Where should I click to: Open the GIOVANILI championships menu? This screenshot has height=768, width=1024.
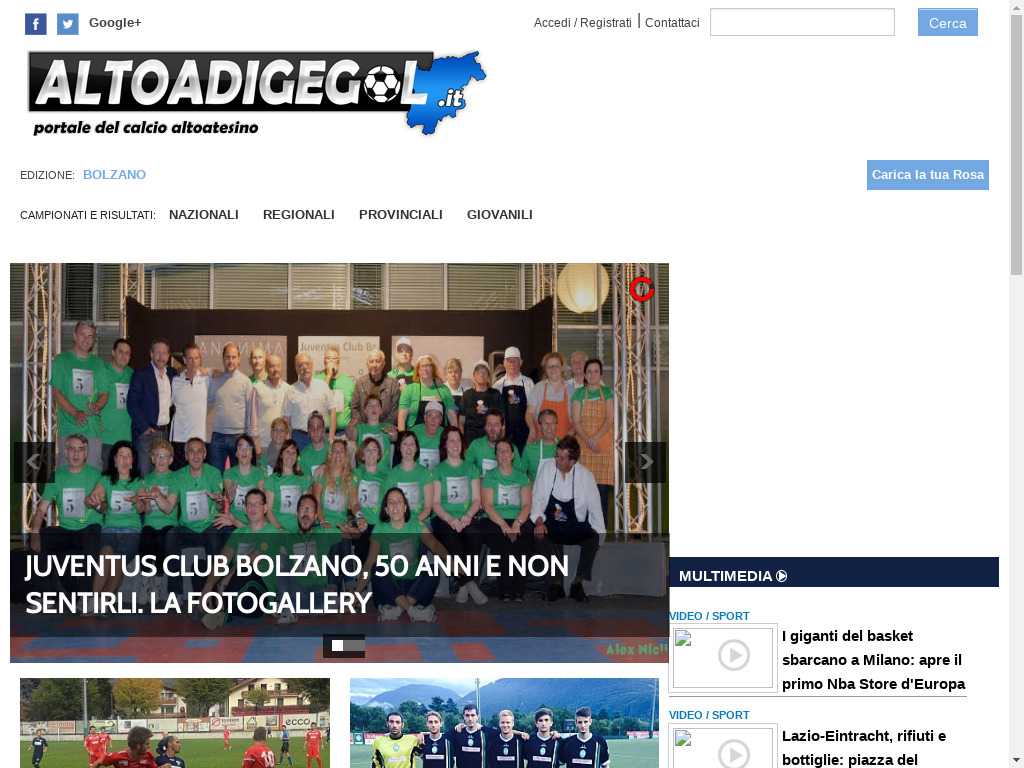[x=500, y=215]
